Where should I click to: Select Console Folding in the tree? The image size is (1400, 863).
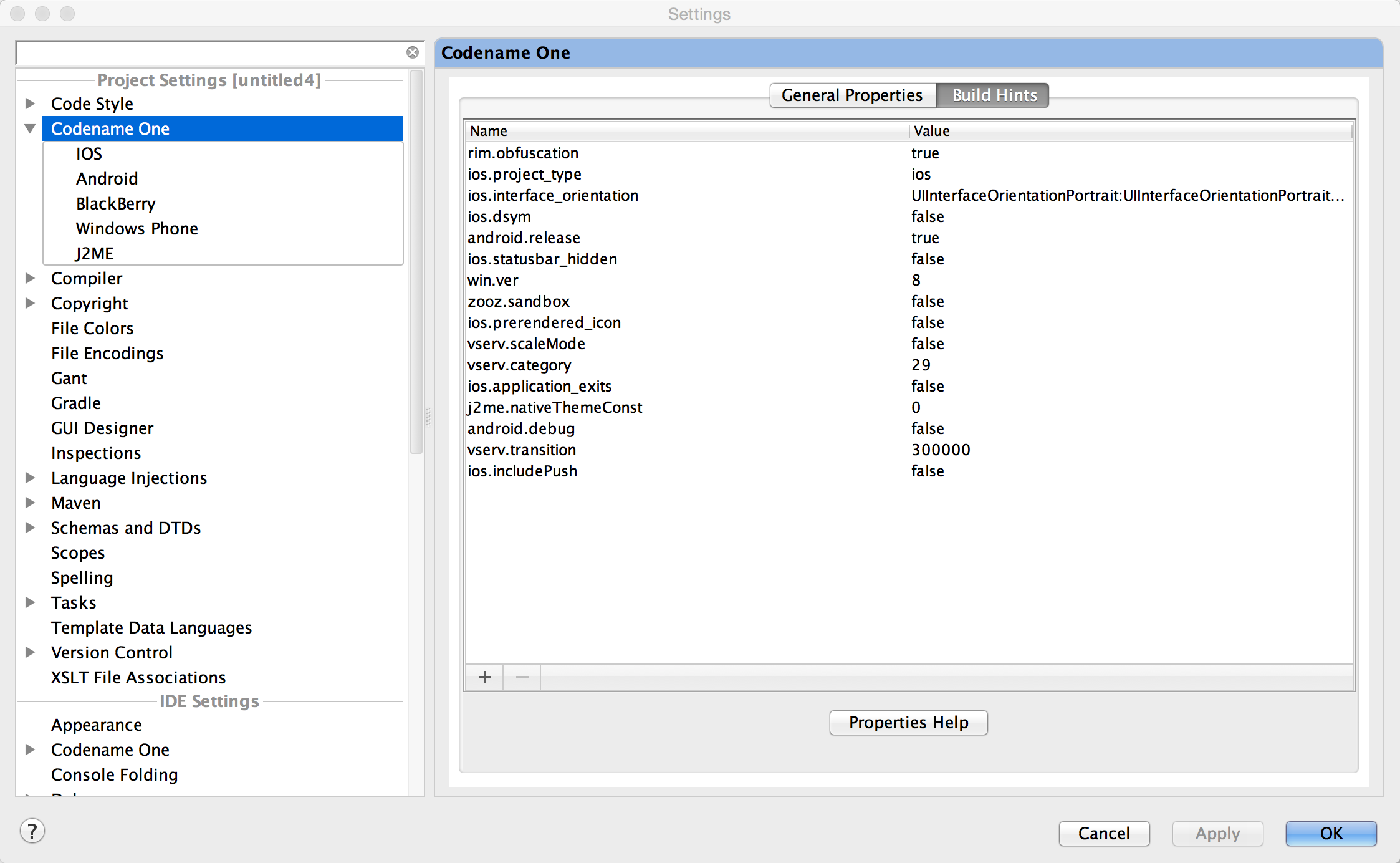[115, 774]
